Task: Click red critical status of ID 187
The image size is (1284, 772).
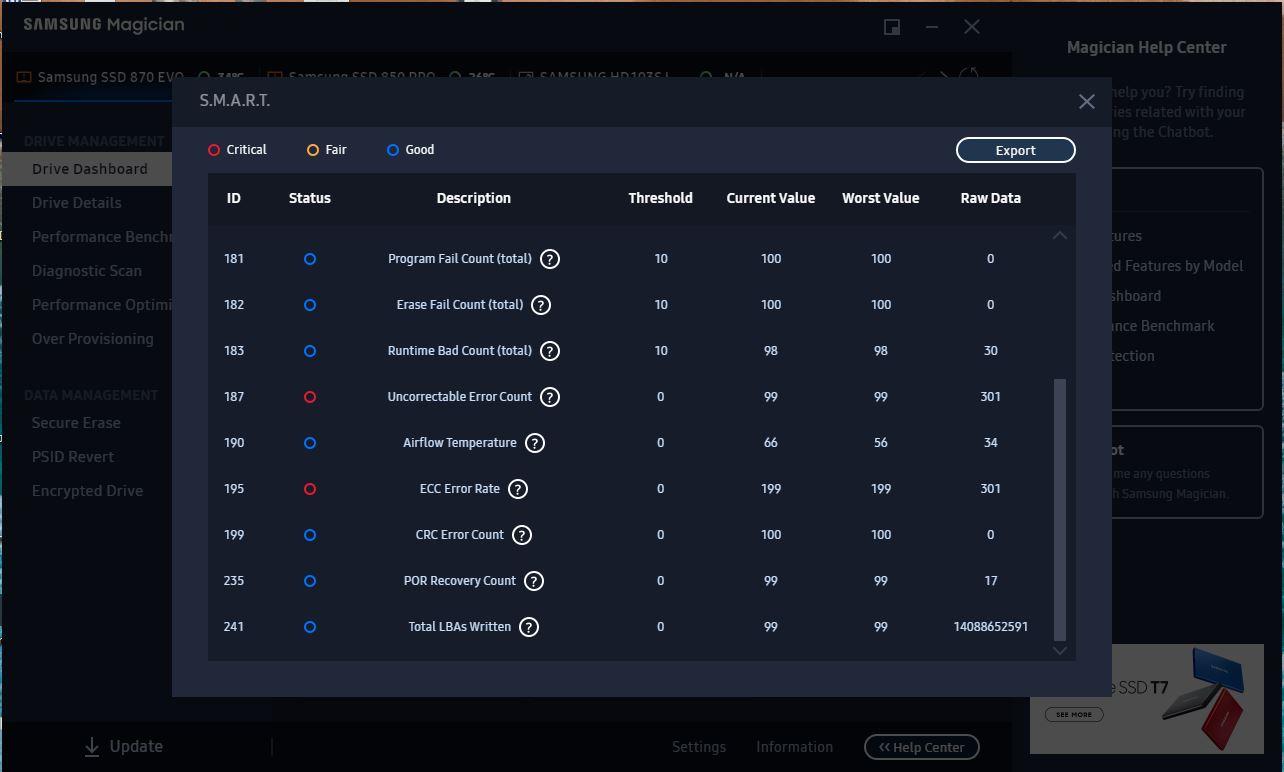Action: (x=310, y=397)
